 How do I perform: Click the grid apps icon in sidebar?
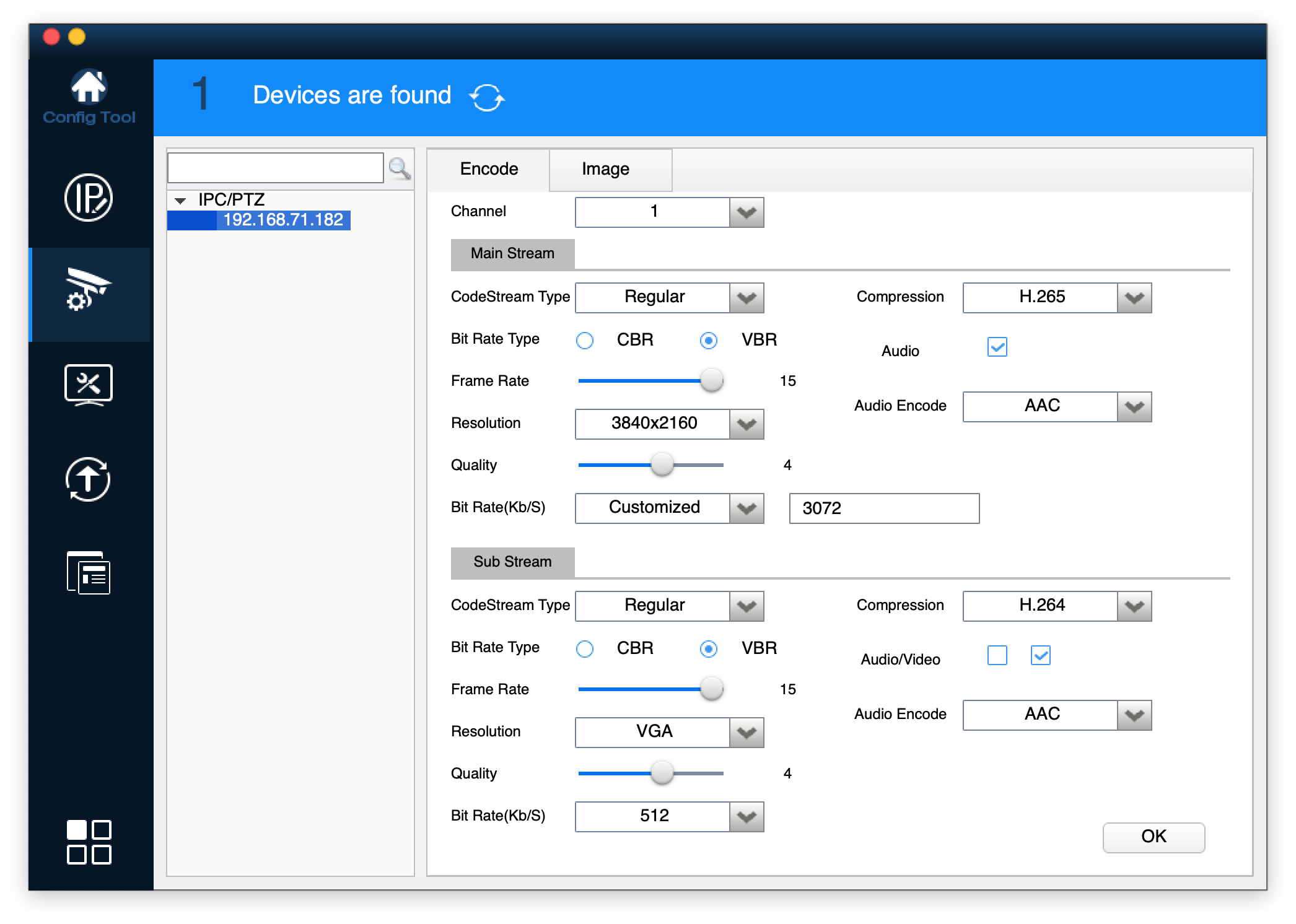(x=89, y=842)
